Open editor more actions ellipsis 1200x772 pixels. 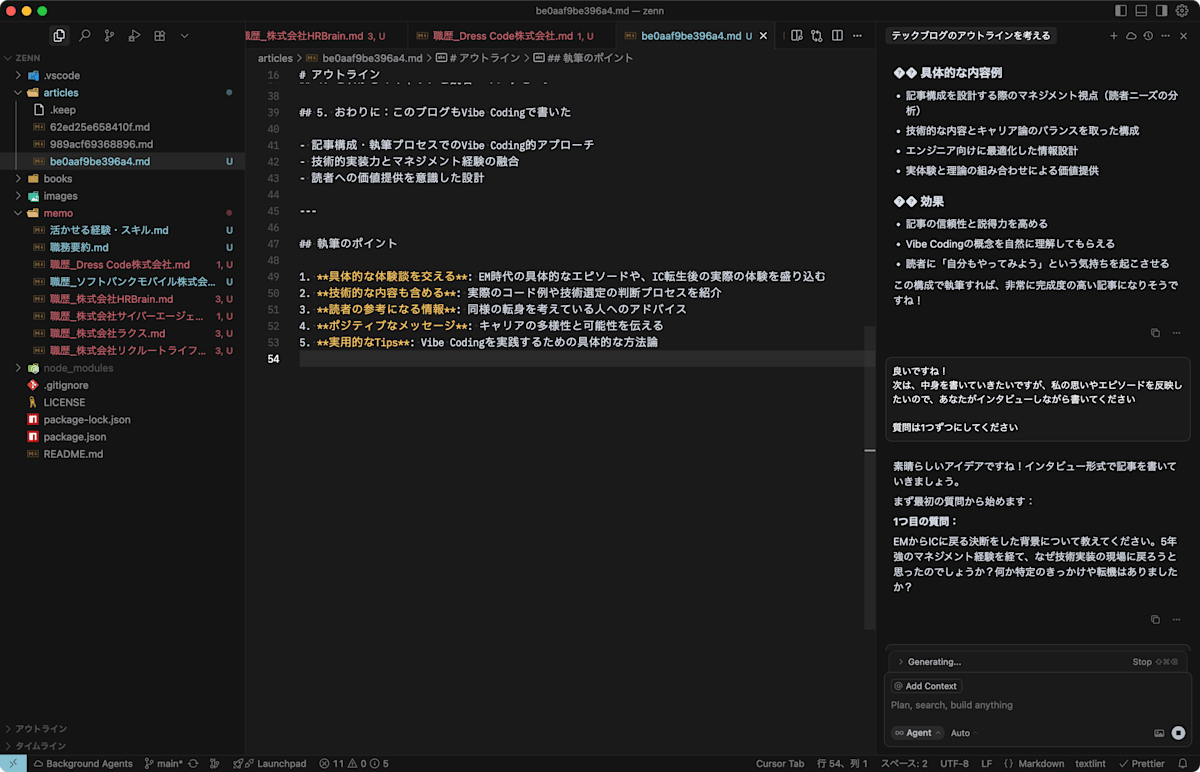pos(858,36)
